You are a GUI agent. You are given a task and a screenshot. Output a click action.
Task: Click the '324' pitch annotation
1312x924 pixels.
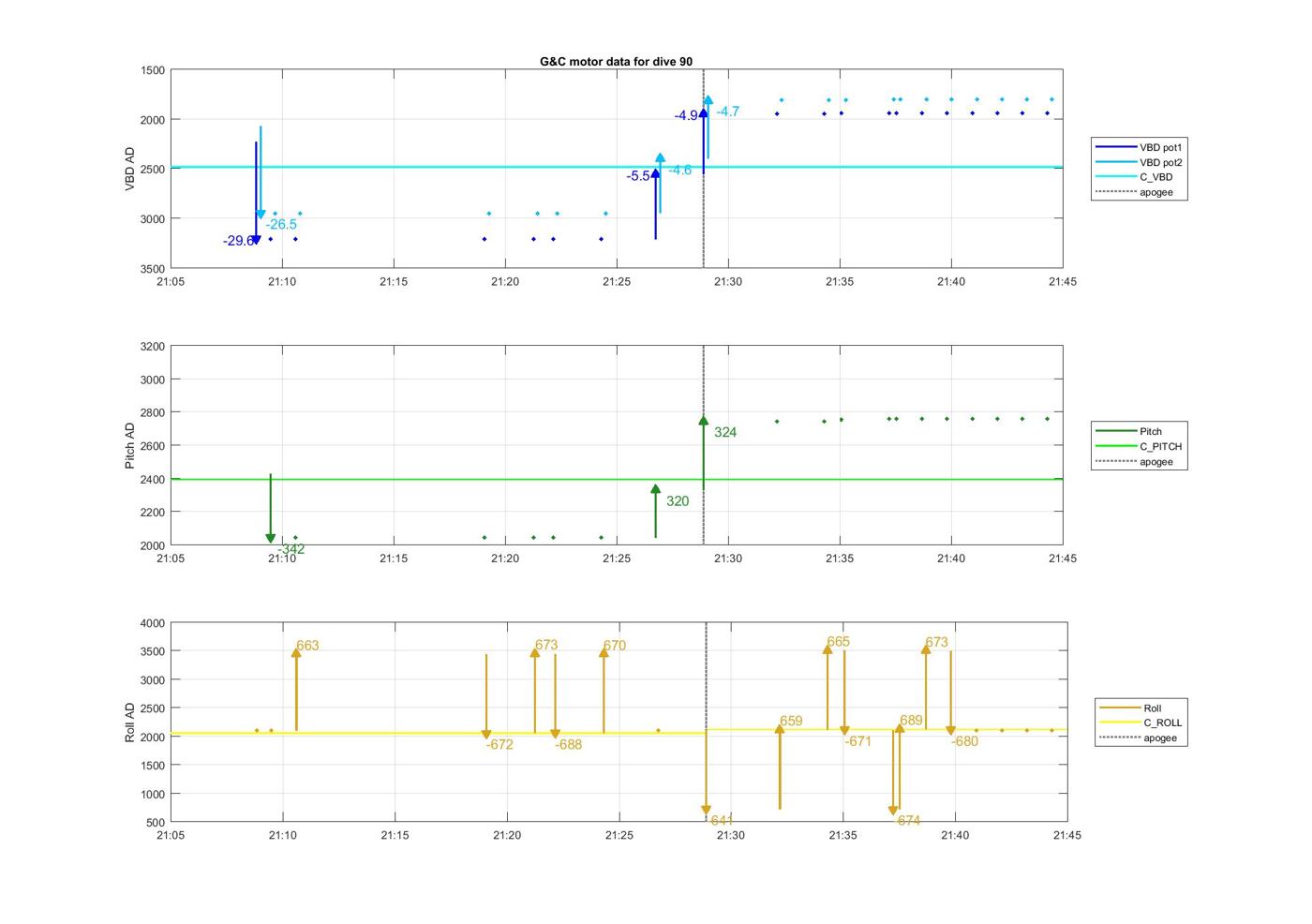[x=725, y=432]
